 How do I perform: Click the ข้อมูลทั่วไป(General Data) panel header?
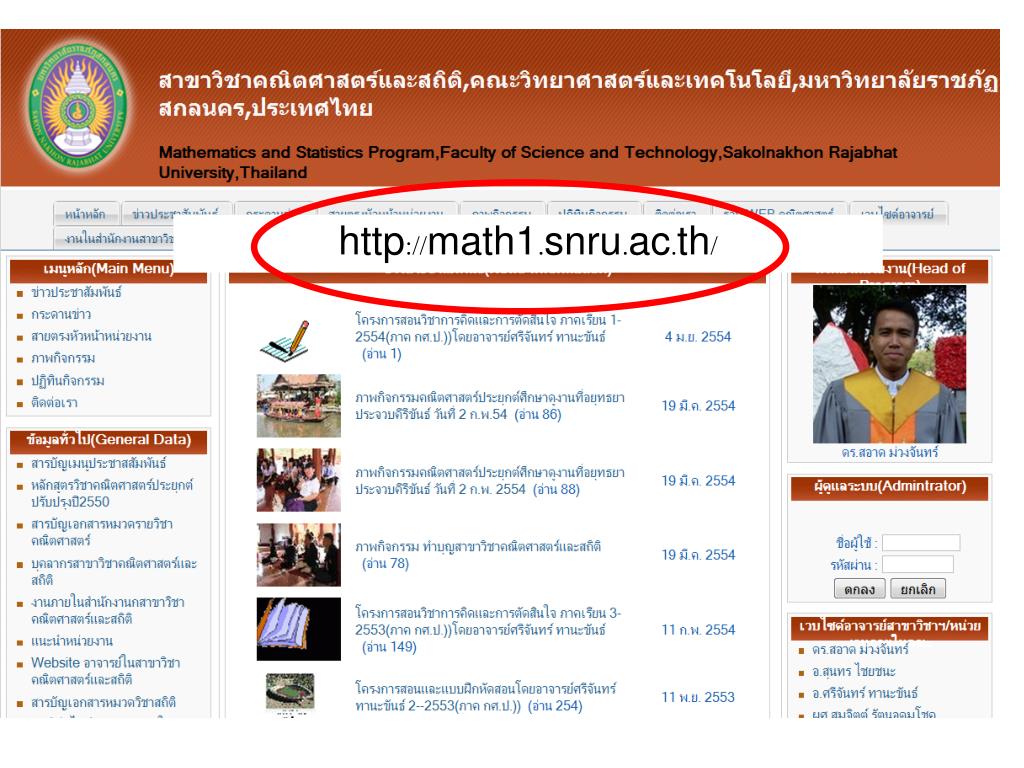108,440
